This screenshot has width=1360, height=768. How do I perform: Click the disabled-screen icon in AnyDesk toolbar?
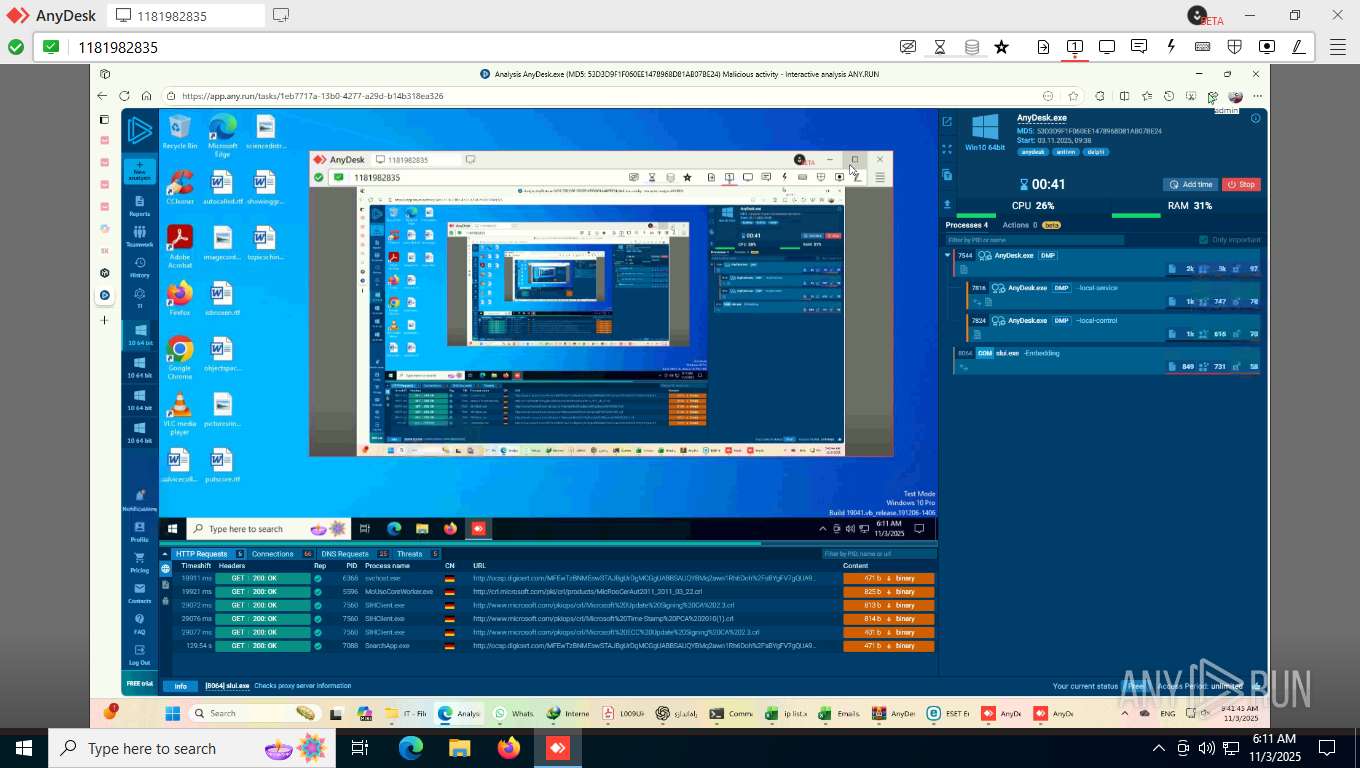[x=908, y=47]
